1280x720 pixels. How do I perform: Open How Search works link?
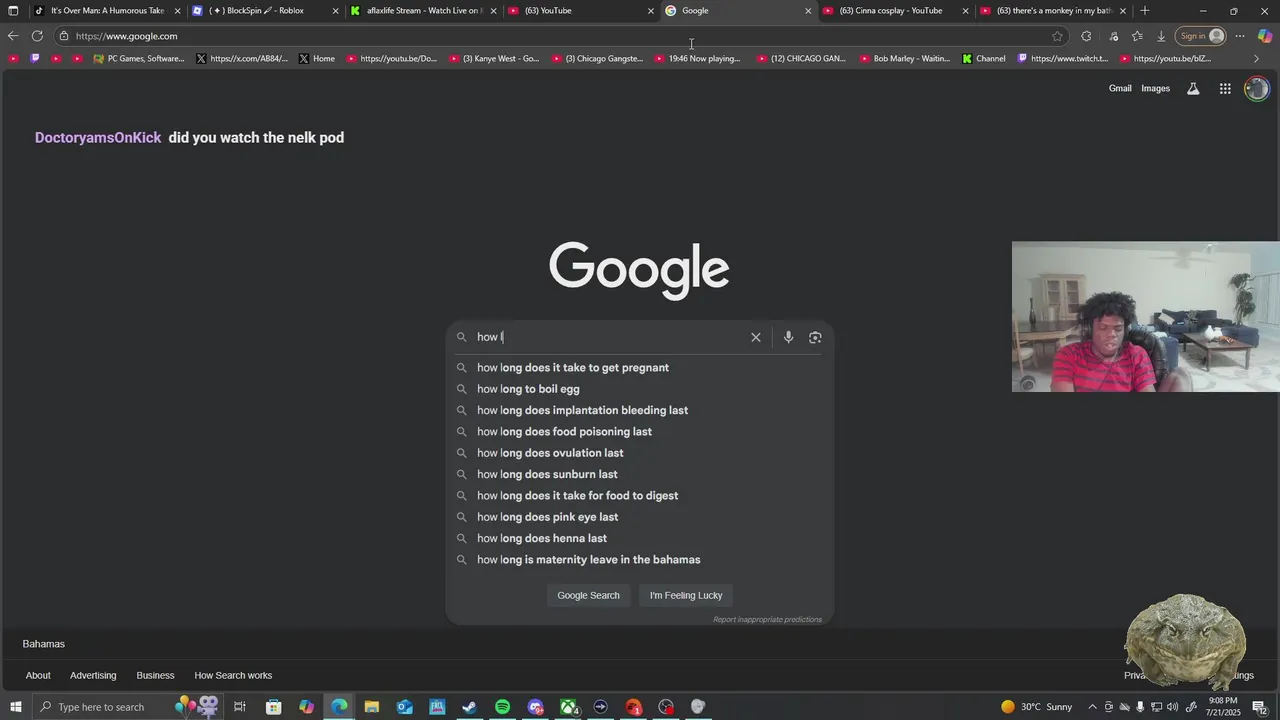click(x=233, y=675)
